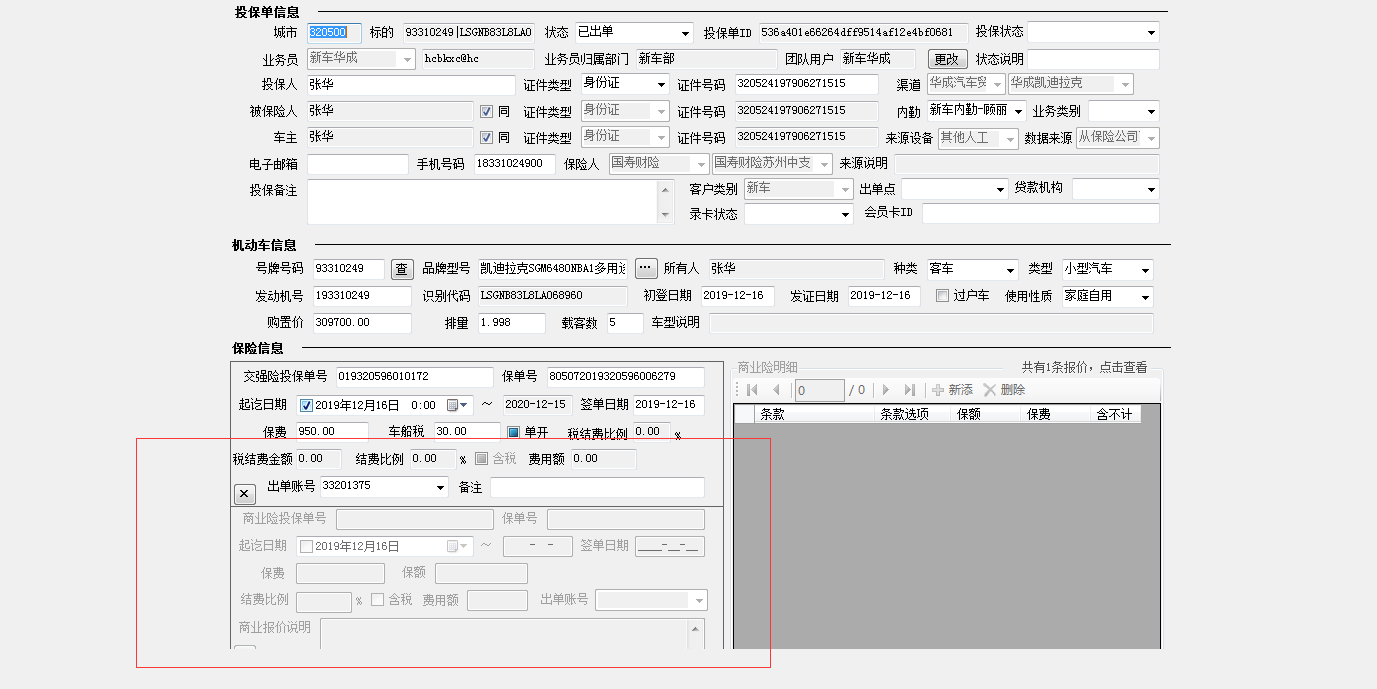Click the 投保人 name field 张华

411,85
